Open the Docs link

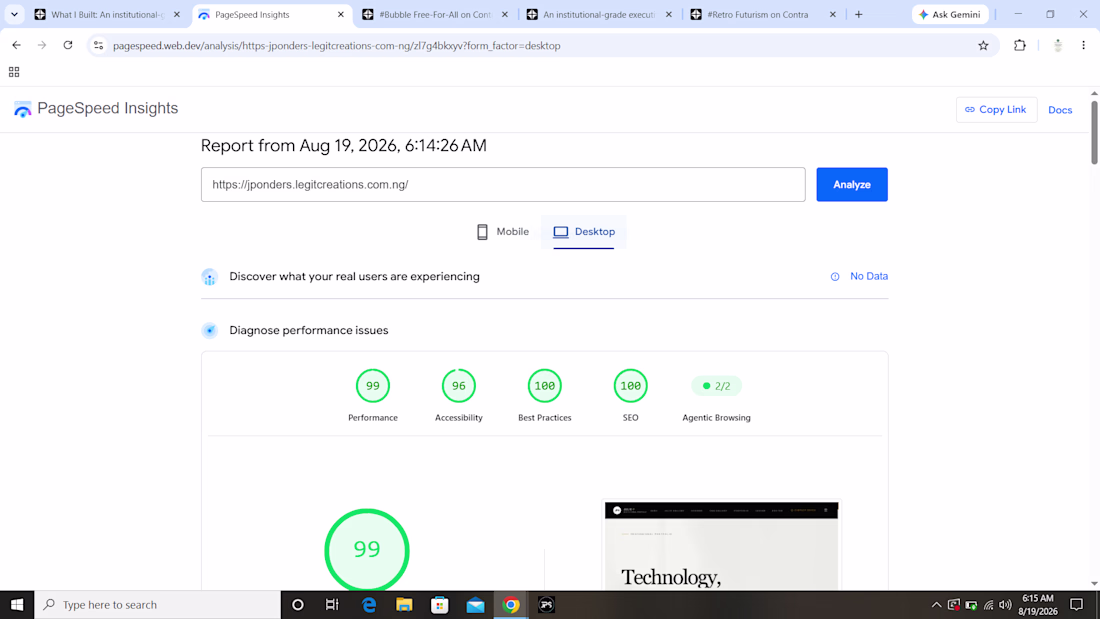[1060, 110]
